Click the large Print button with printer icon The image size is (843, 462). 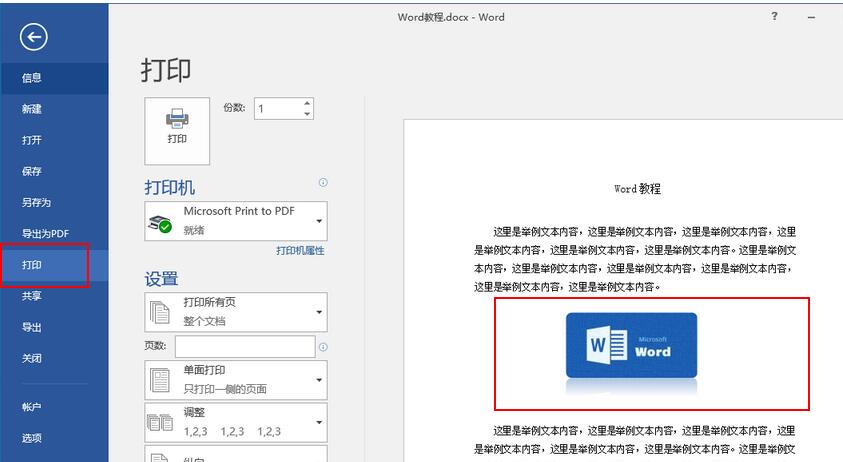pos(177,130)
